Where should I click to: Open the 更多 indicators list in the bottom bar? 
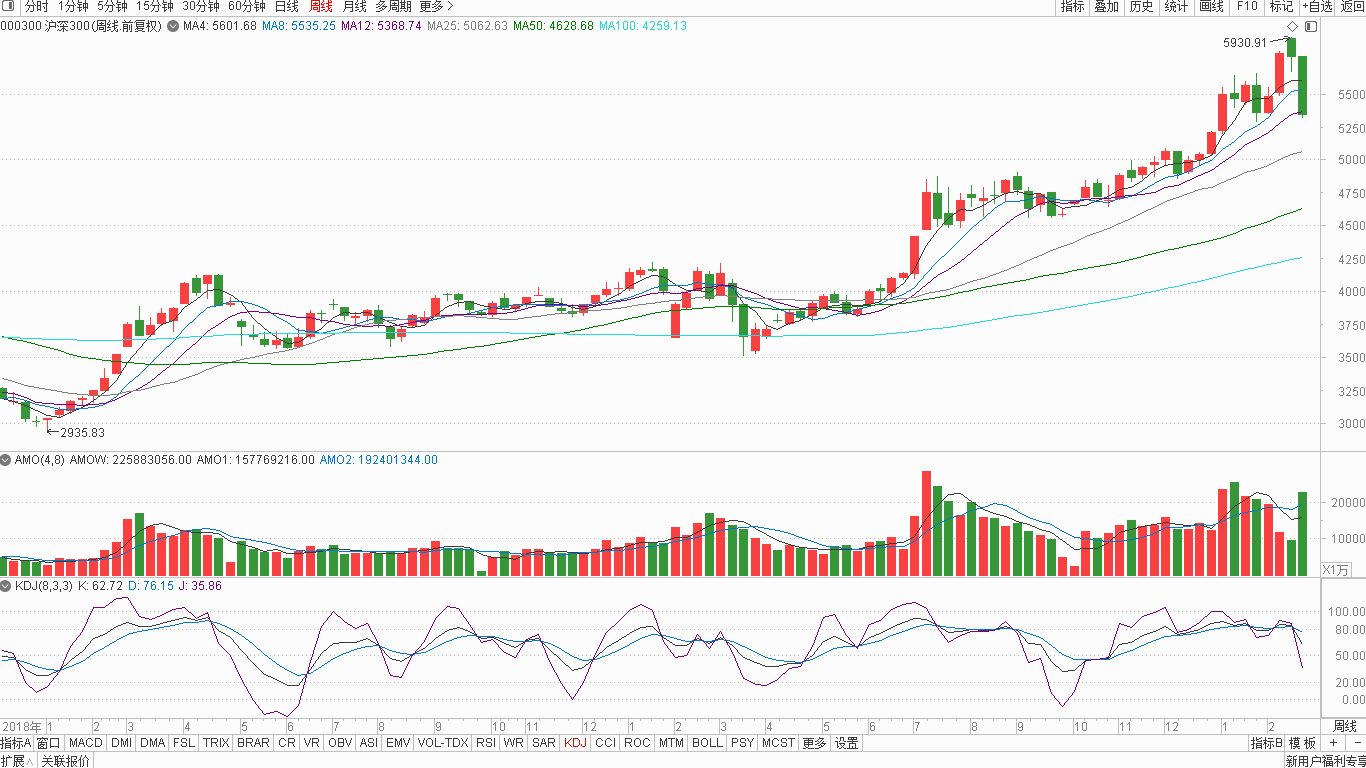[815, 743]
